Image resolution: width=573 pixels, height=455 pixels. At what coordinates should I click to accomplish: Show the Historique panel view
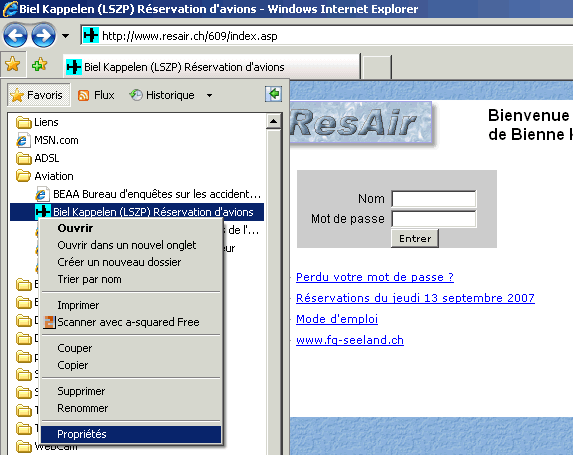163,95
